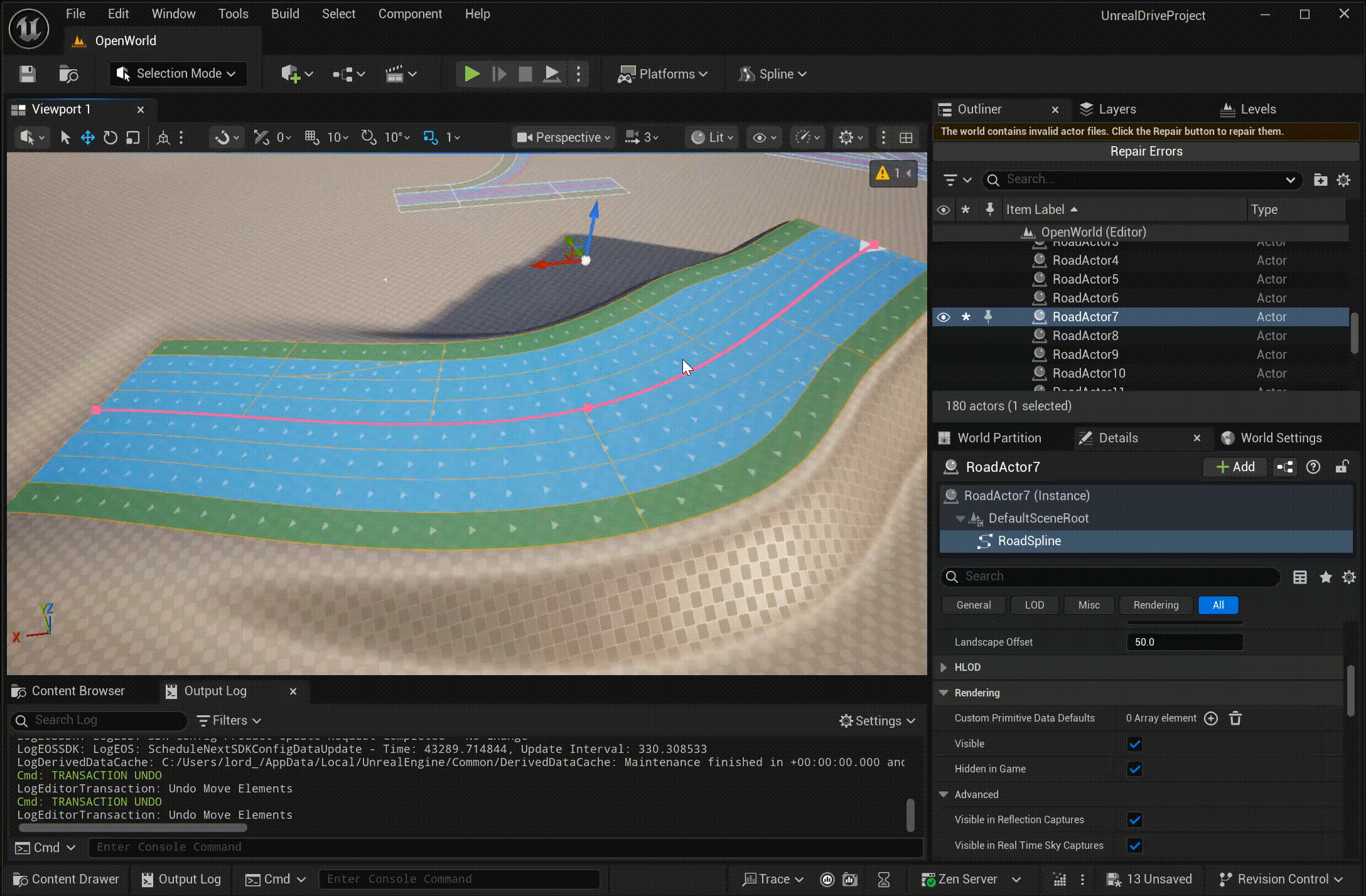The image size is (1366, 896).
Task: Open the Output Log Filters dropdown
Action: [229, 720]
